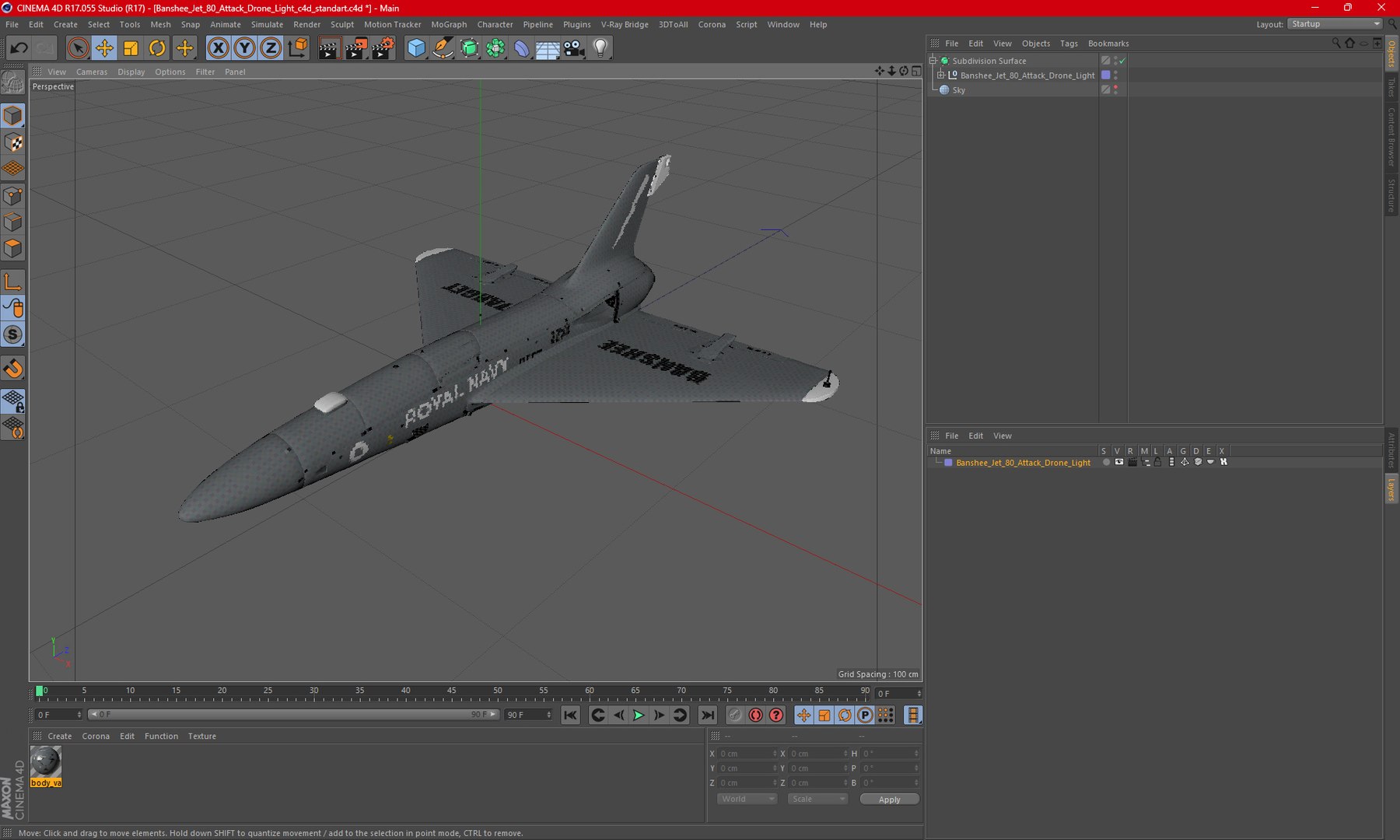
Task: Play the animation forward
Action: pyautogui.click(x=639, y=716)
